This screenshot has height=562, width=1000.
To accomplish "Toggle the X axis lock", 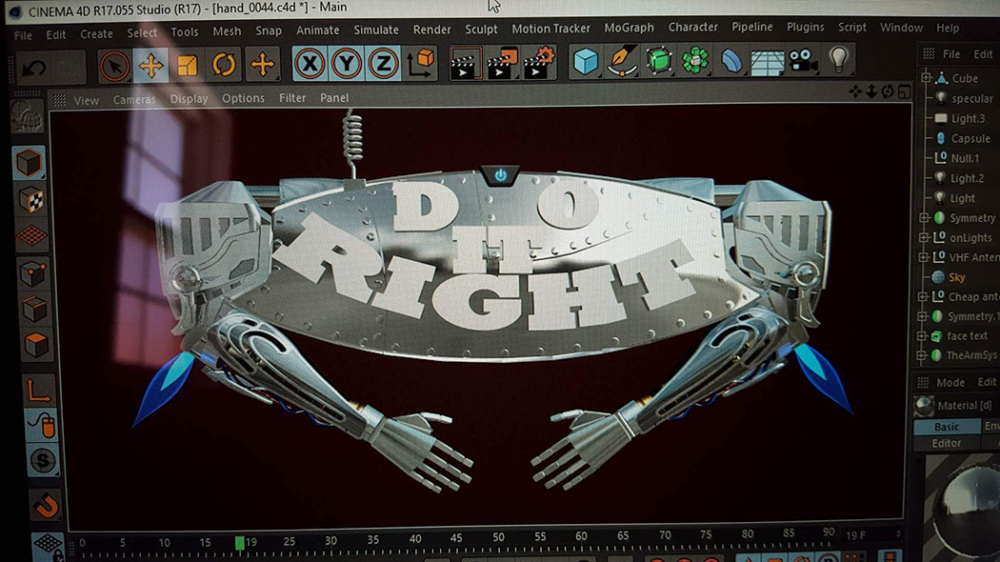I will point(311,65).
